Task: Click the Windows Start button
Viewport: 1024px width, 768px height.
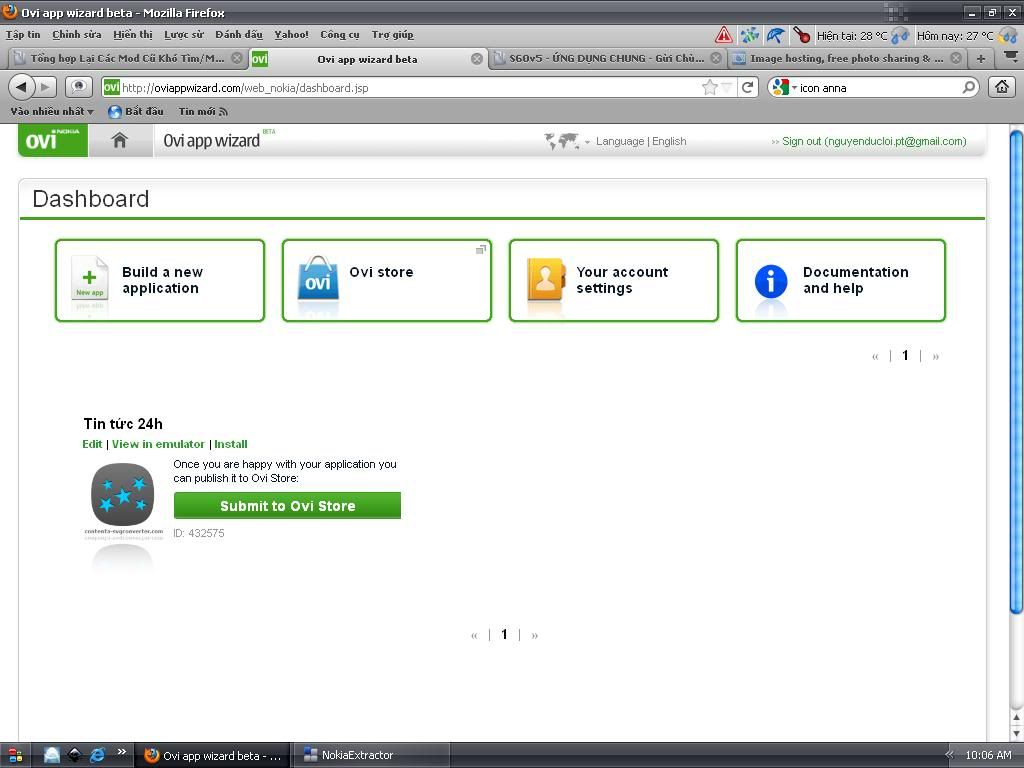Action: (15, 755)
